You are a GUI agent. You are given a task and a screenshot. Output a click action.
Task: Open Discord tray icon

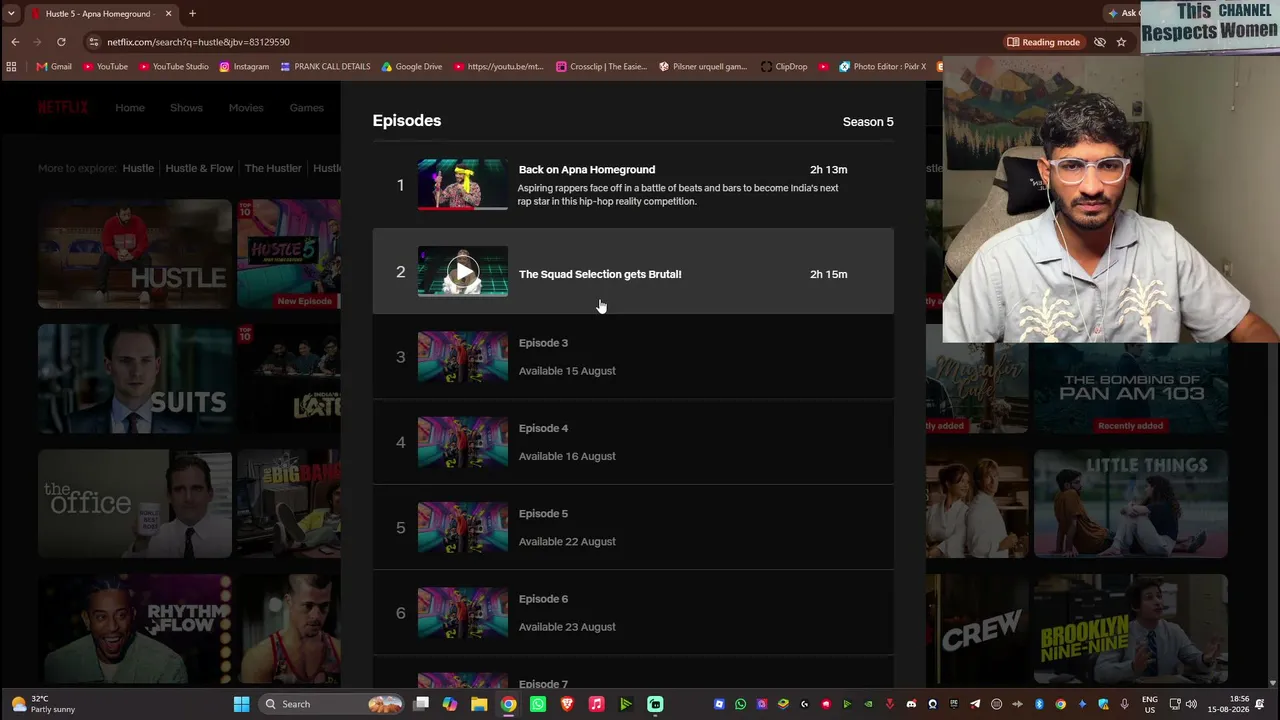(x=911, y=704)
